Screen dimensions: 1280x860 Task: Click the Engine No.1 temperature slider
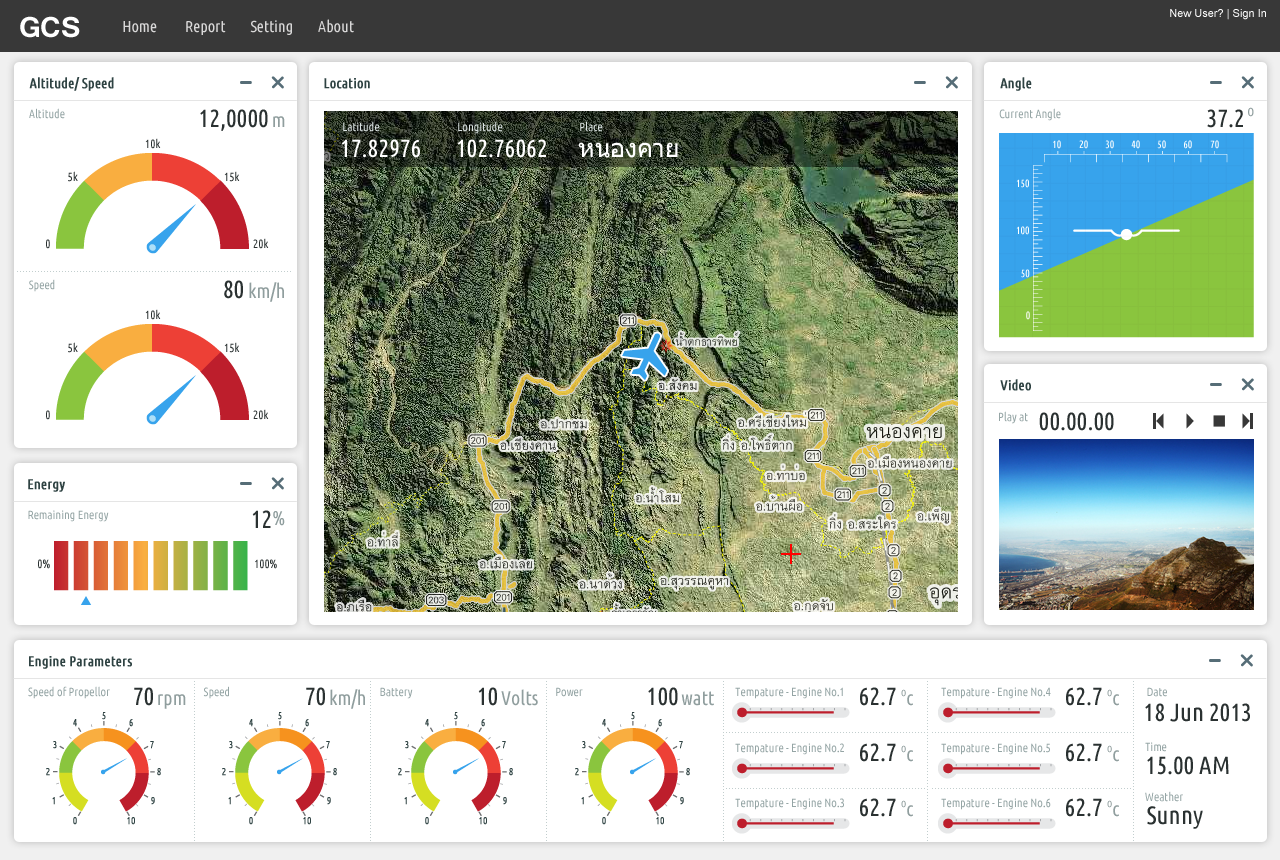(791, 712)
